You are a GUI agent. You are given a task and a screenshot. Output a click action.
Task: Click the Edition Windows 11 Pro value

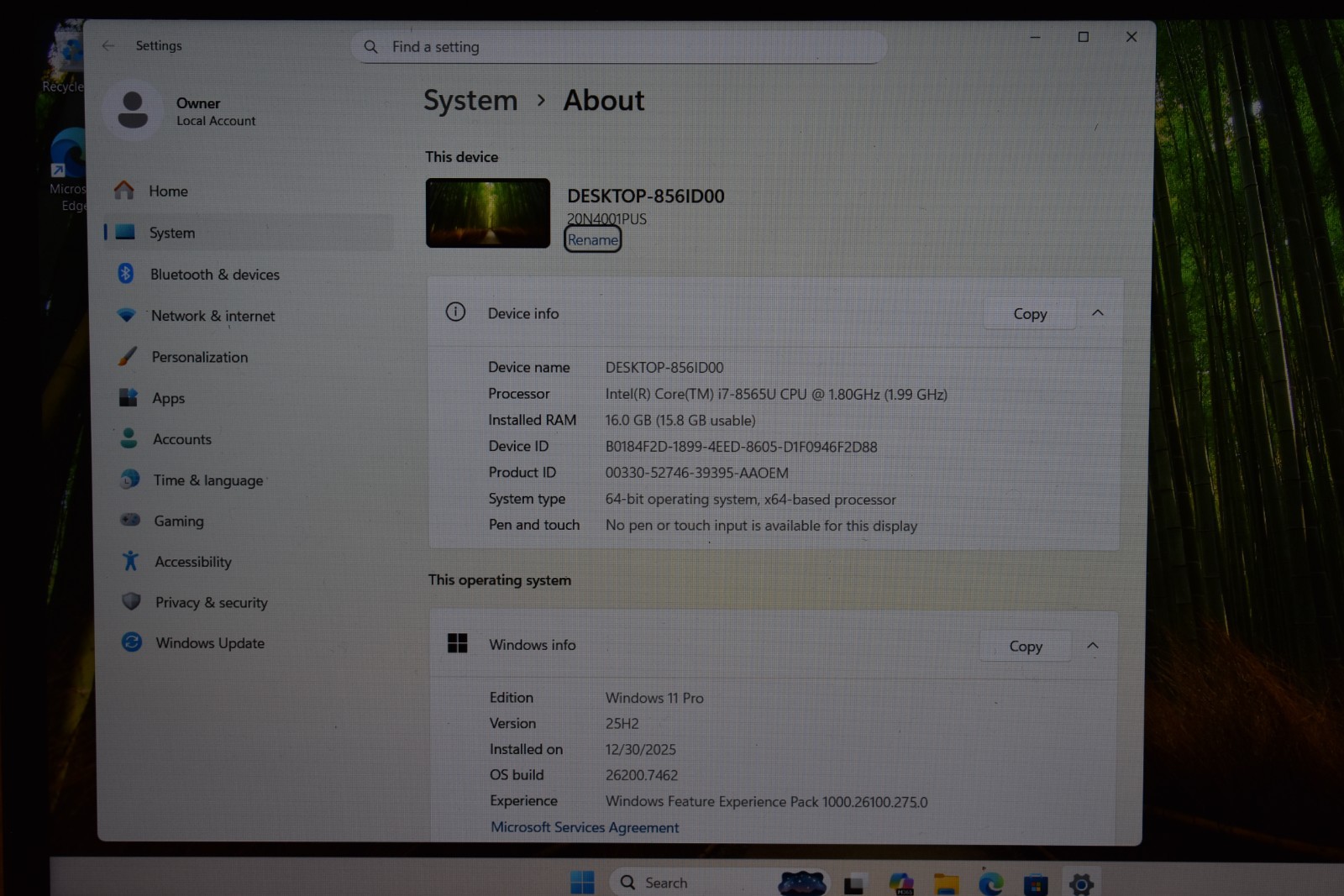click(654, 698)
